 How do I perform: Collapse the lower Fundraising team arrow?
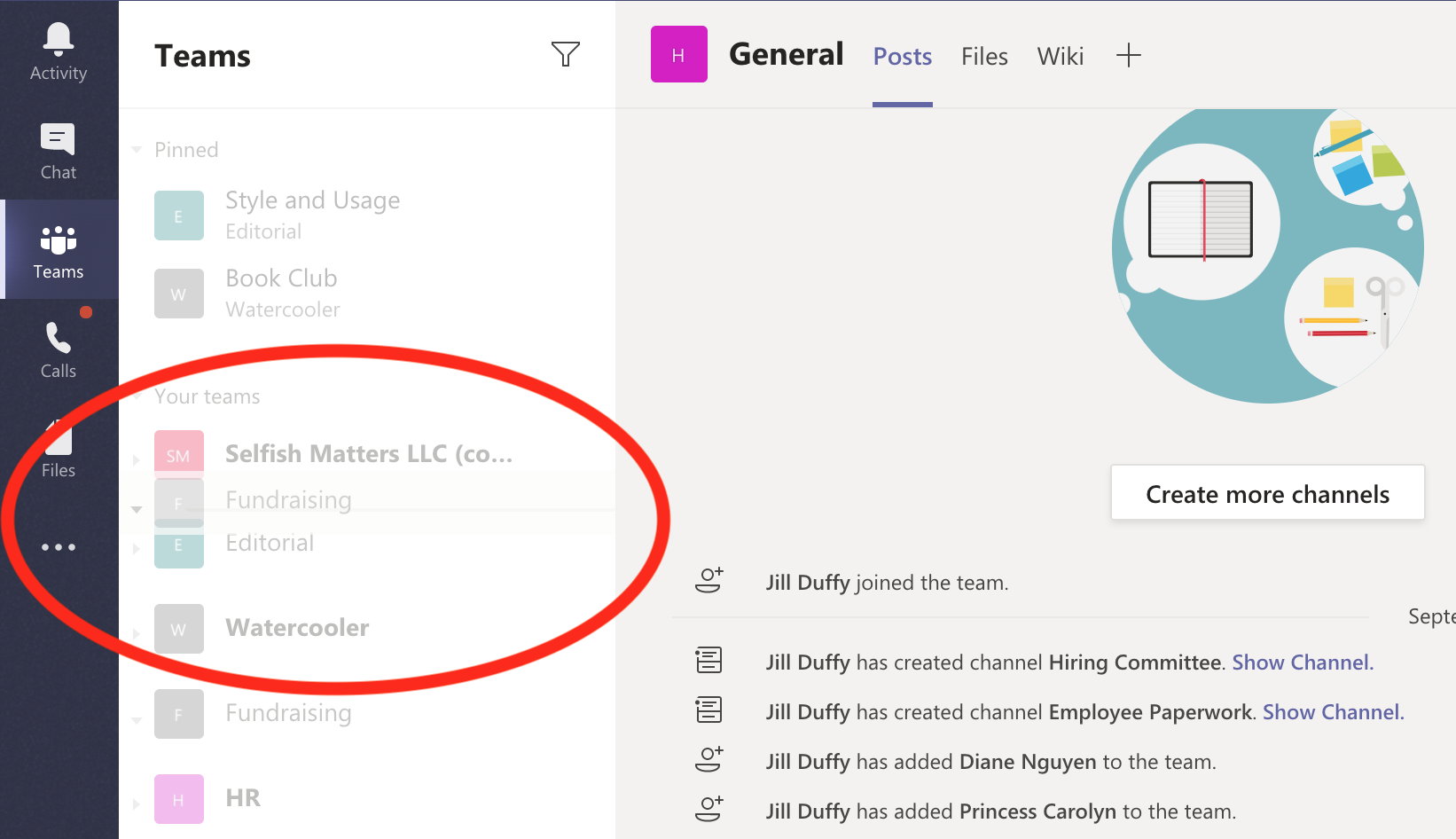(x=137, y=719)
